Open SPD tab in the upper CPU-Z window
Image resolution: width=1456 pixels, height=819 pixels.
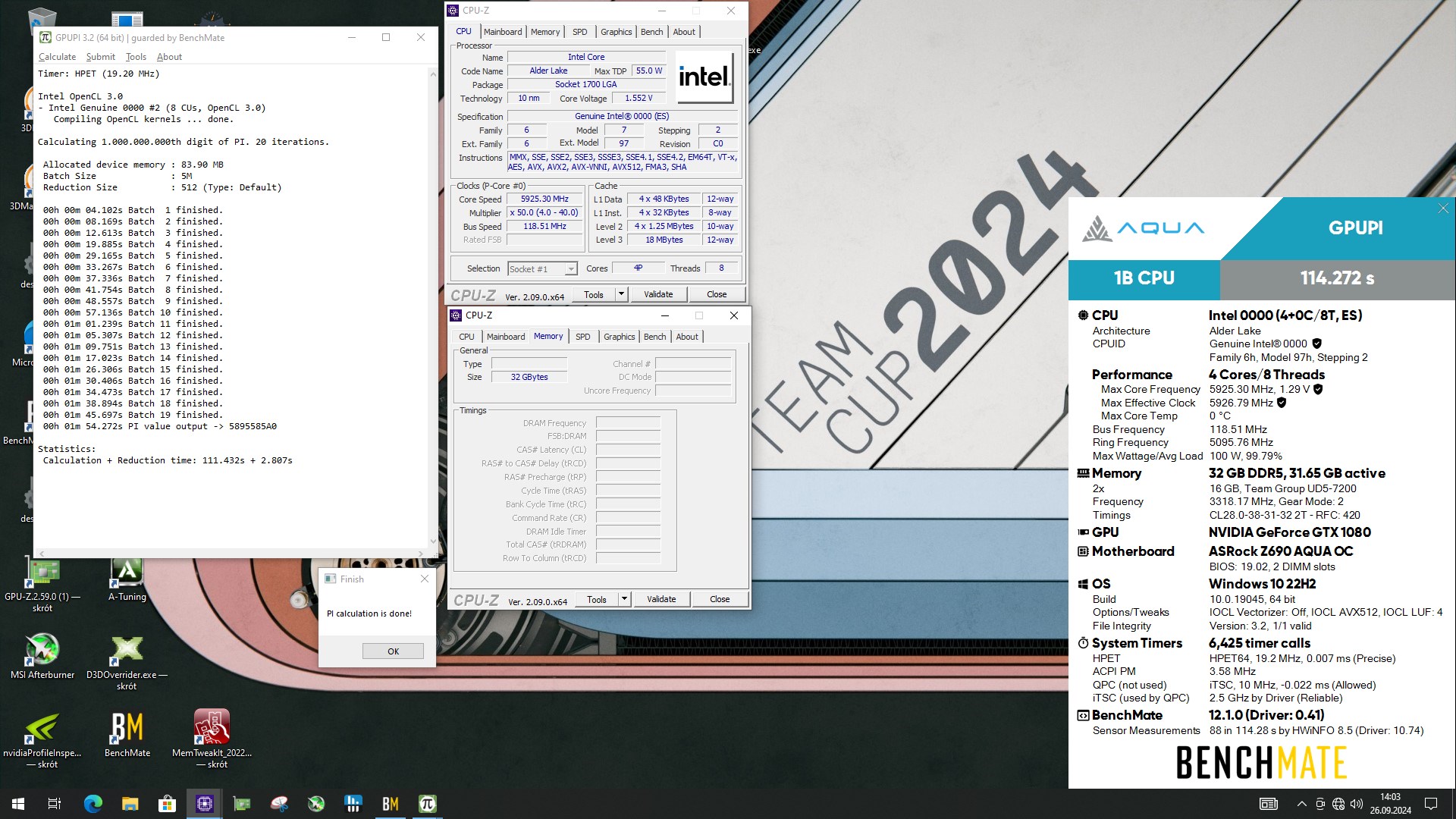[579, 32]
